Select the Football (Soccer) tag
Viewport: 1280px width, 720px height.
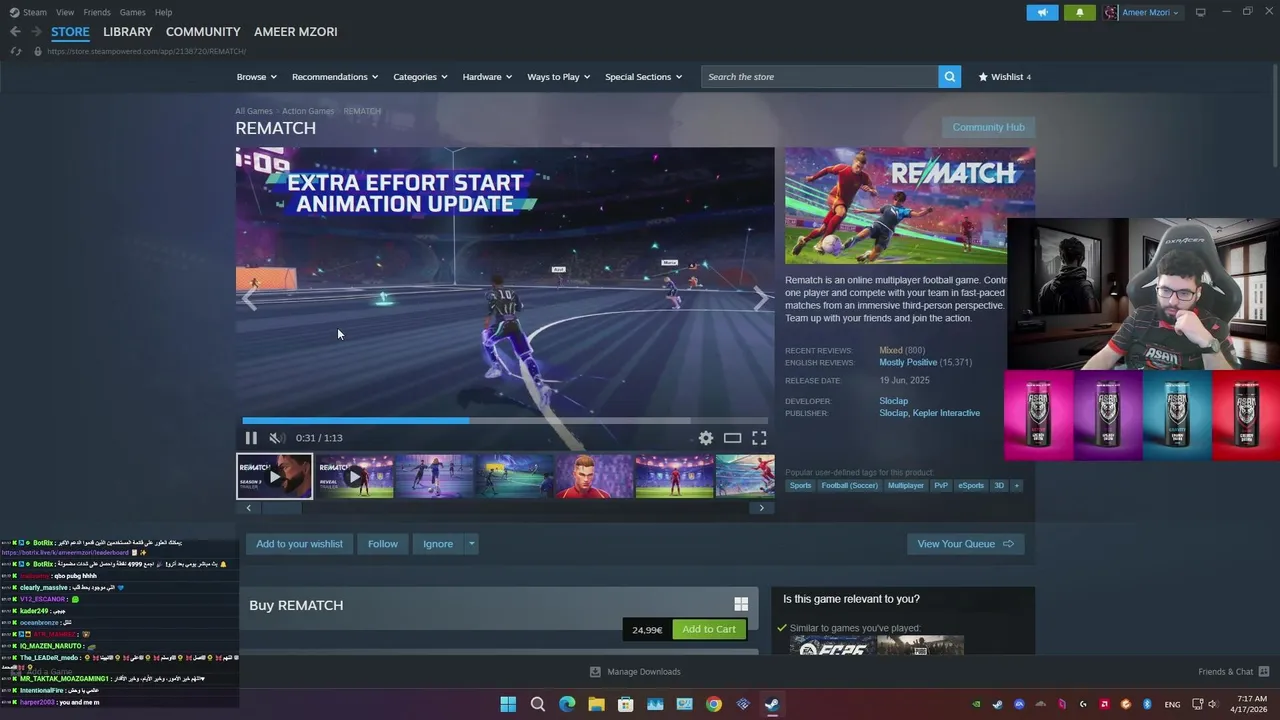click(849, 486)
